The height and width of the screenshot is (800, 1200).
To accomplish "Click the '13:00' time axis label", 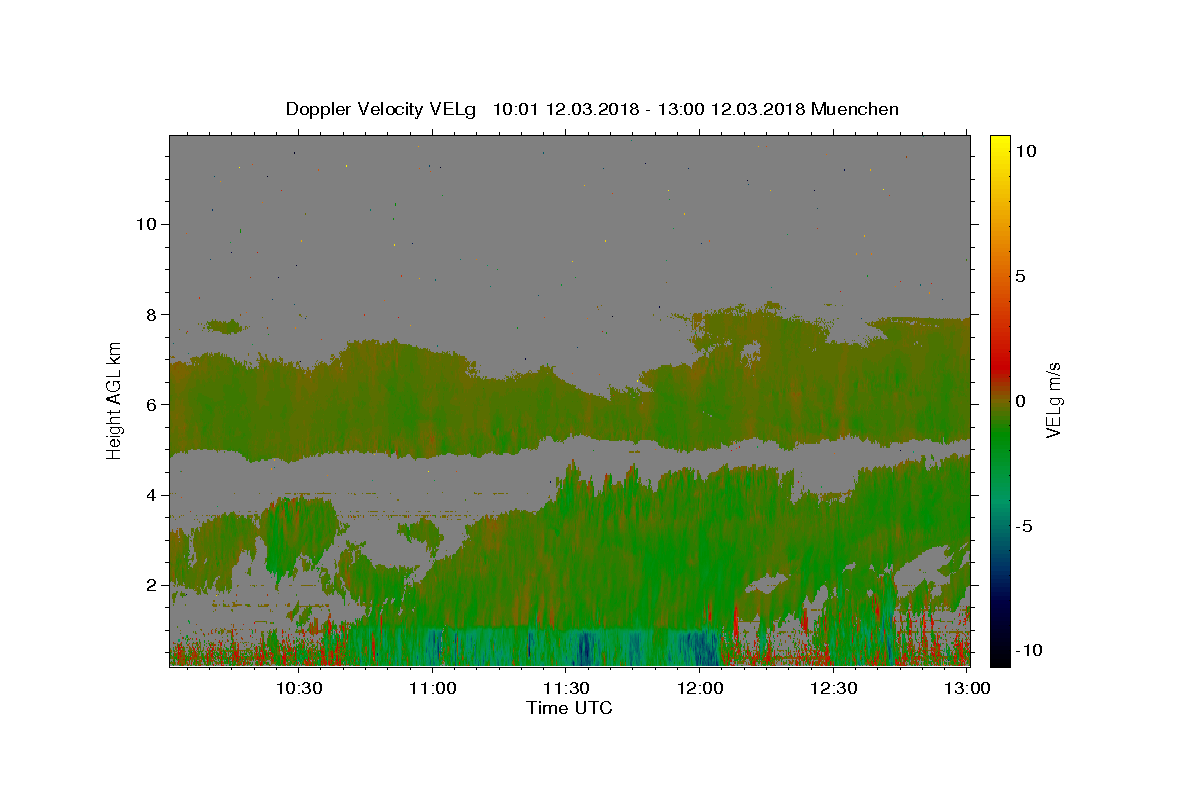I will 967,688.
